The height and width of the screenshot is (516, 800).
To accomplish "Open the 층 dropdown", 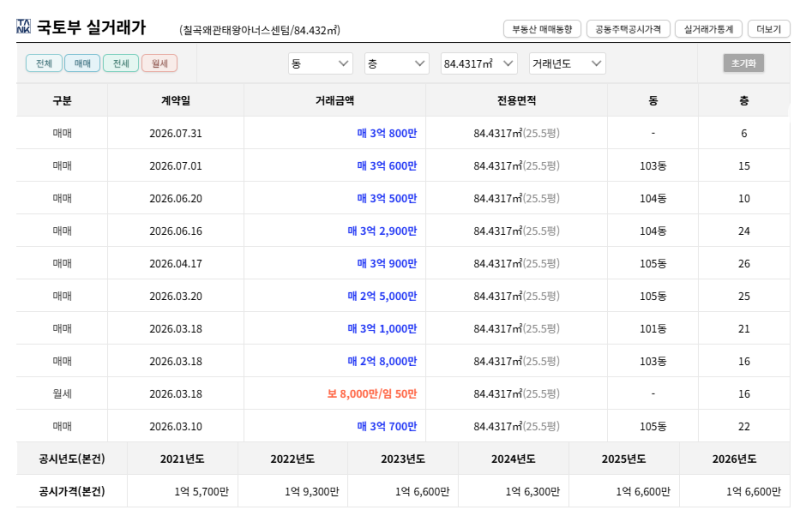I will pos(396,64).
